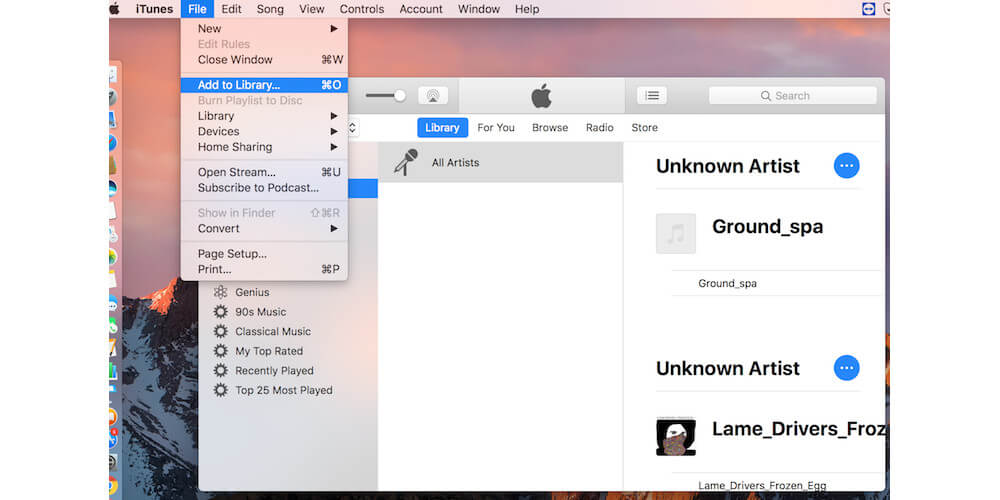The width and height of the screenshot is (1000, 500).
Task: Click the Ground_spa music note album artwork
Action: 676,233
